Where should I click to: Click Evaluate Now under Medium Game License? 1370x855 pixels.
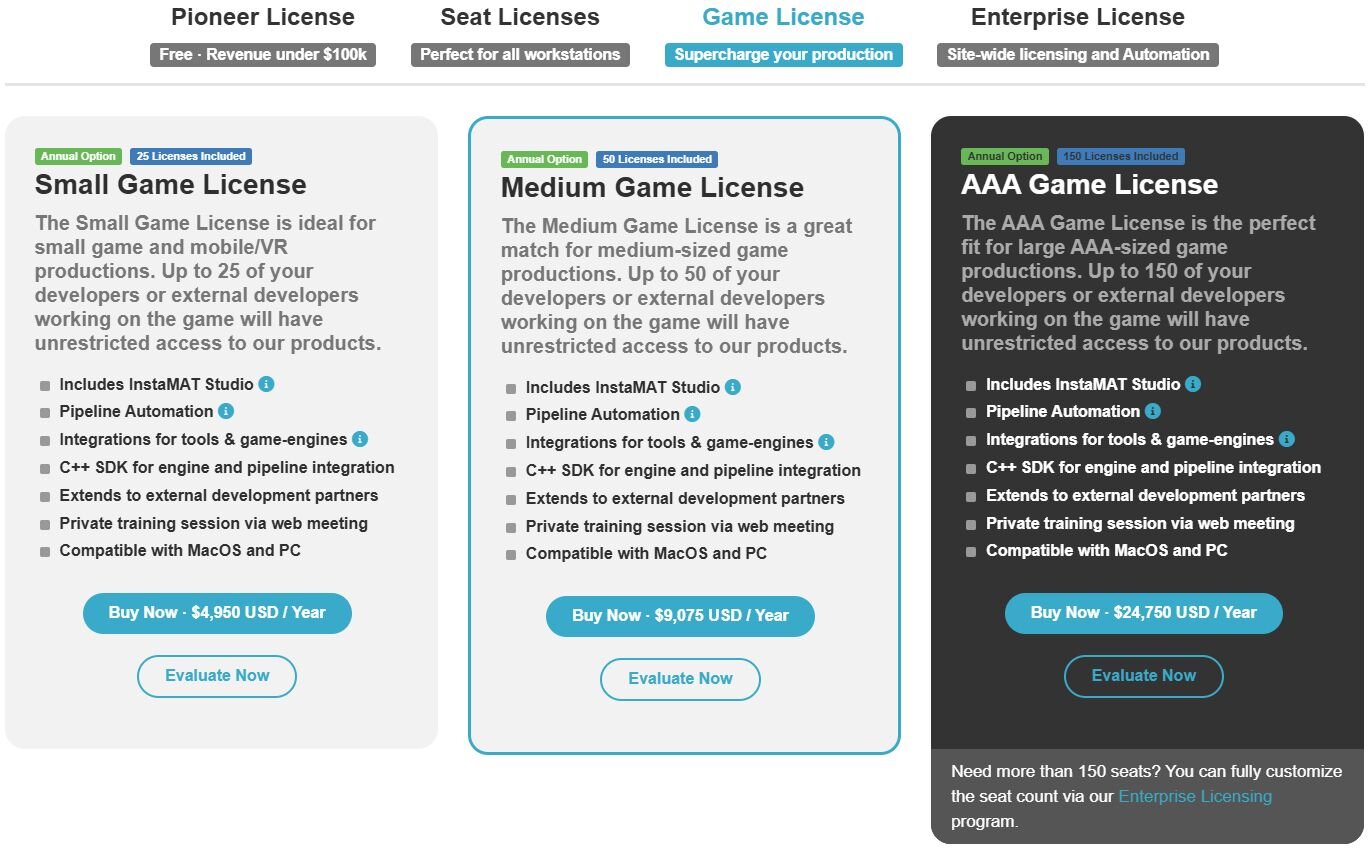point(680,679)
